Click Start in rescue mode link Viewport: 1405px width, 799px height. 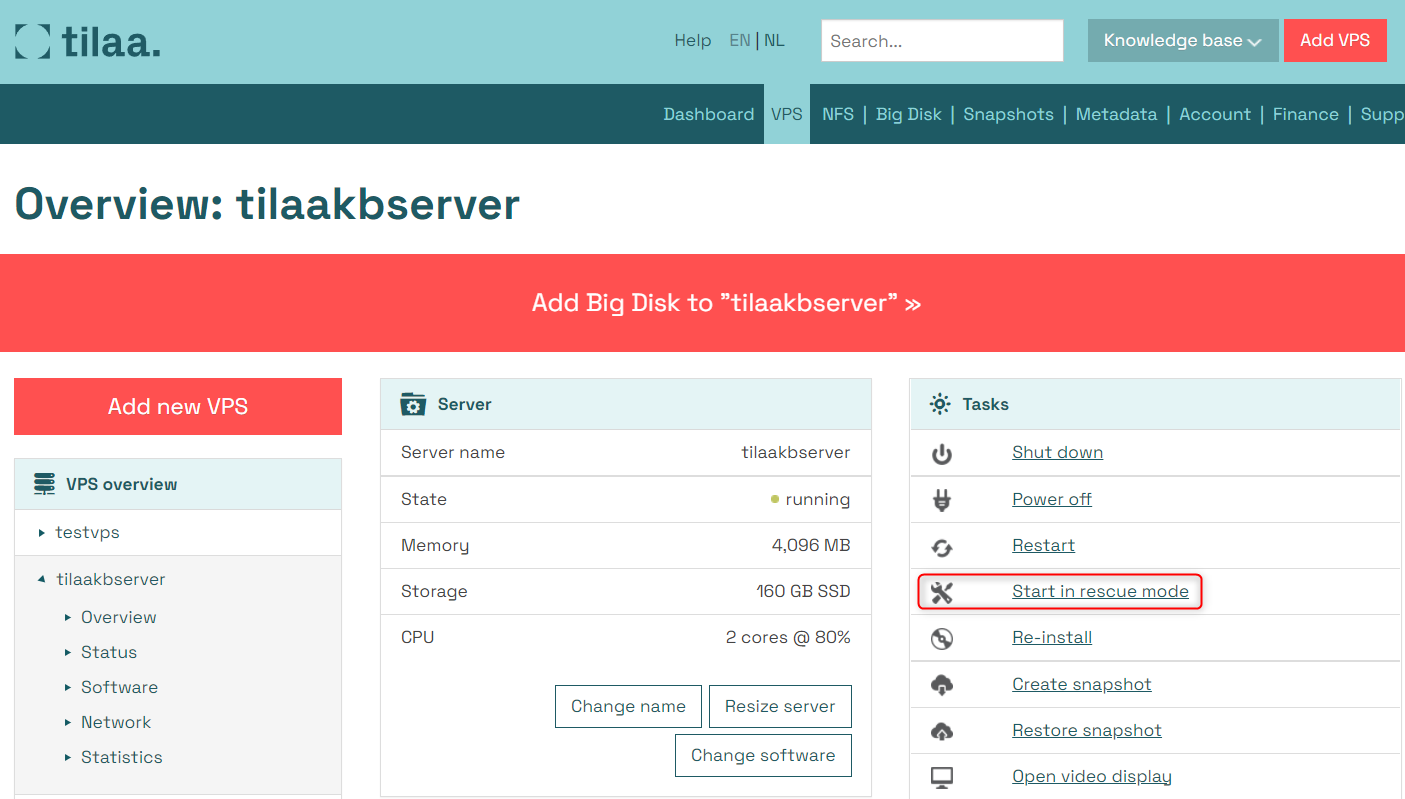[x=1100, y=591]
